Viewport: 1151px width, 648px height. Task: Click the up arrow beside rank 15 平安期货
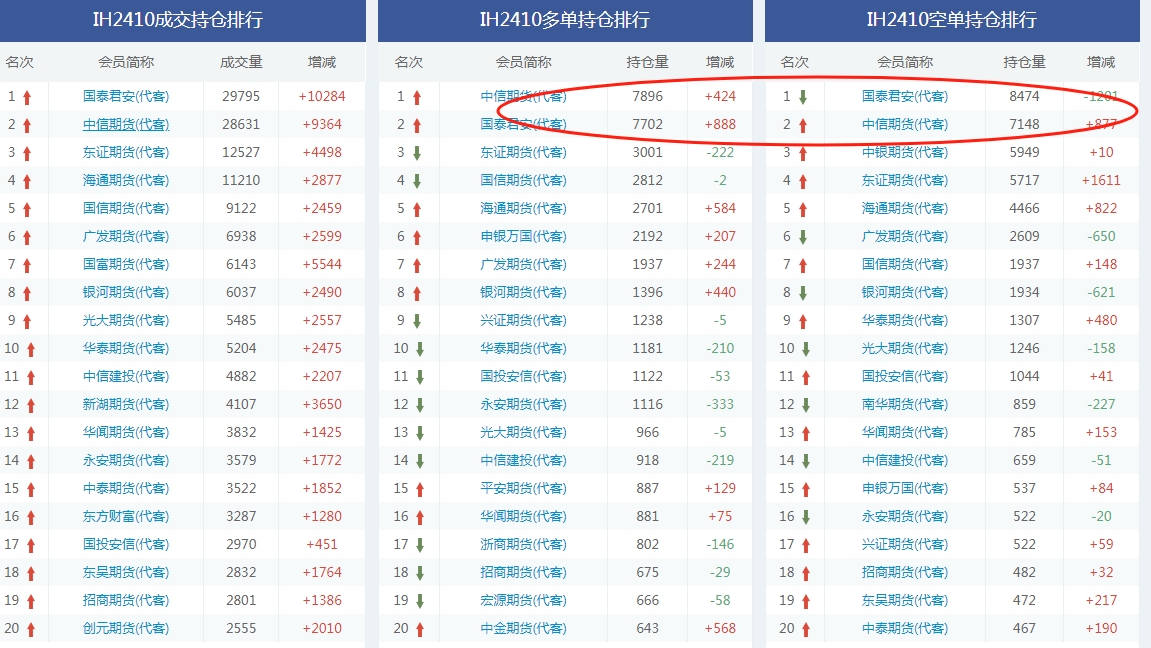[420, 489]
